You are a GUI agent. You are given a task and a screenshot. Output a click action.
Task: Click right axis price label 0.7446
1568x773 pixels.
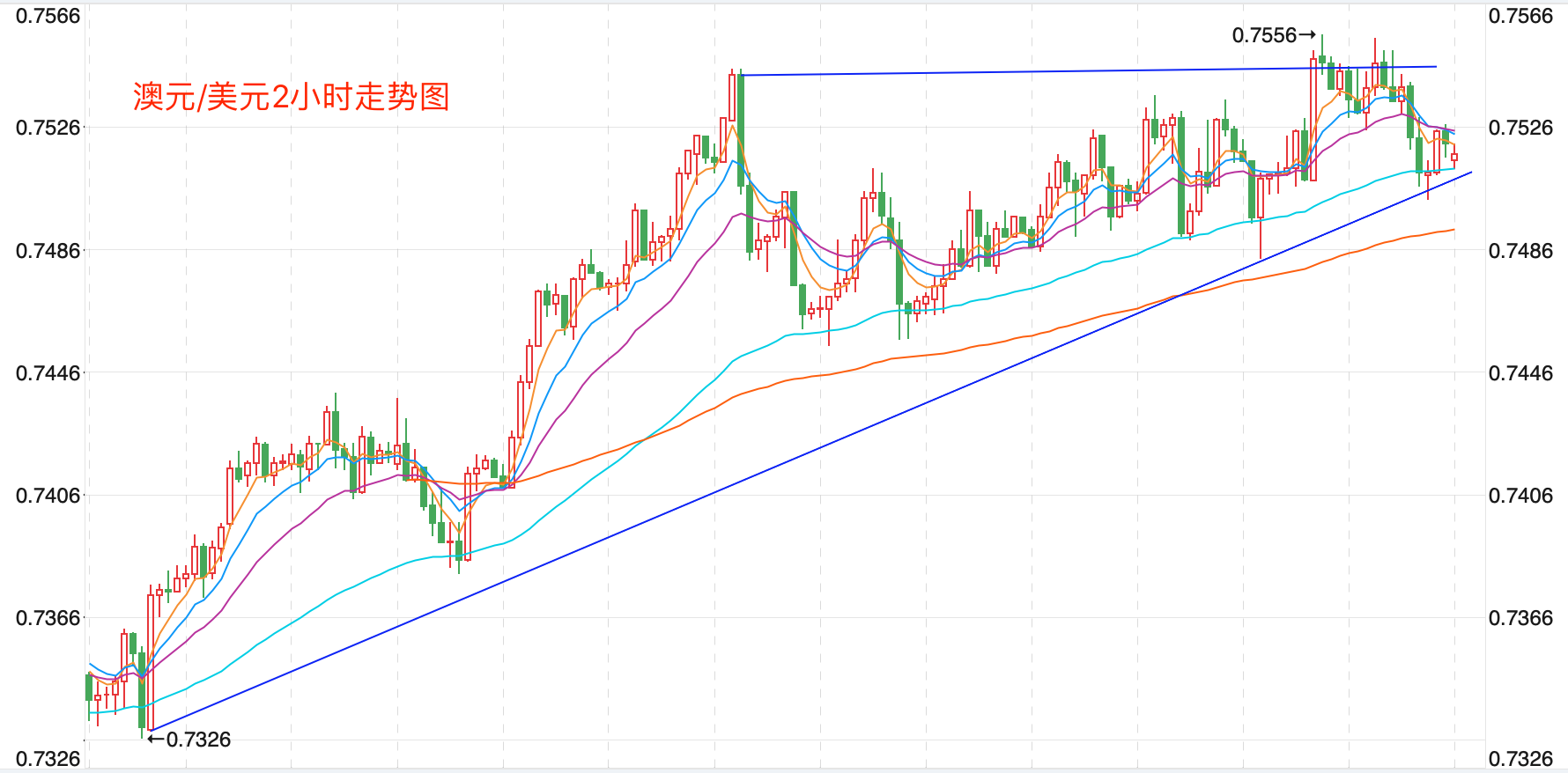coord(1520,373)
